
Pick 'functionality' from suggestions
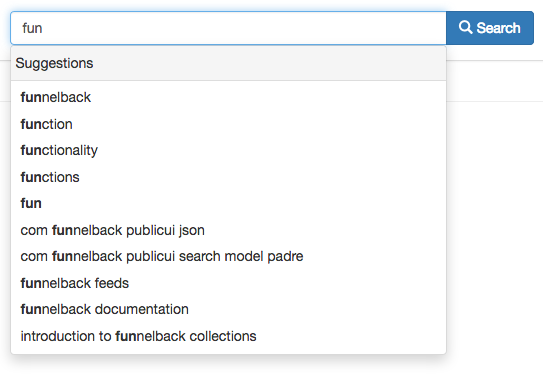click(x=229, y=150)
